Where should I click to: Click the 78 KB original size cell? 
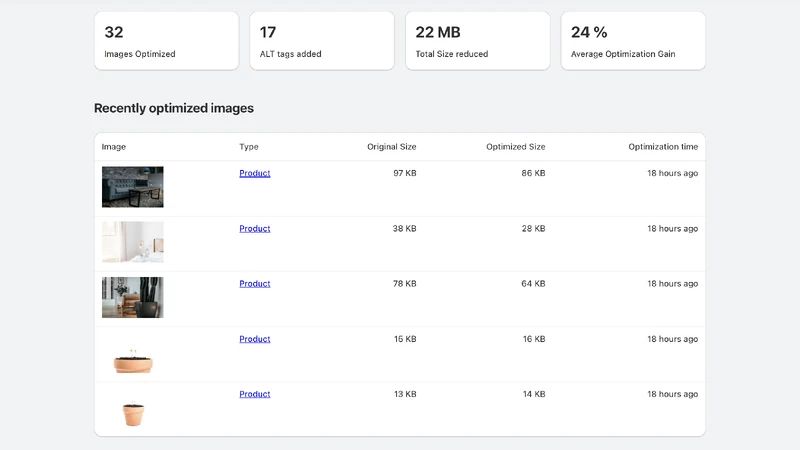(x=405, y=284)
